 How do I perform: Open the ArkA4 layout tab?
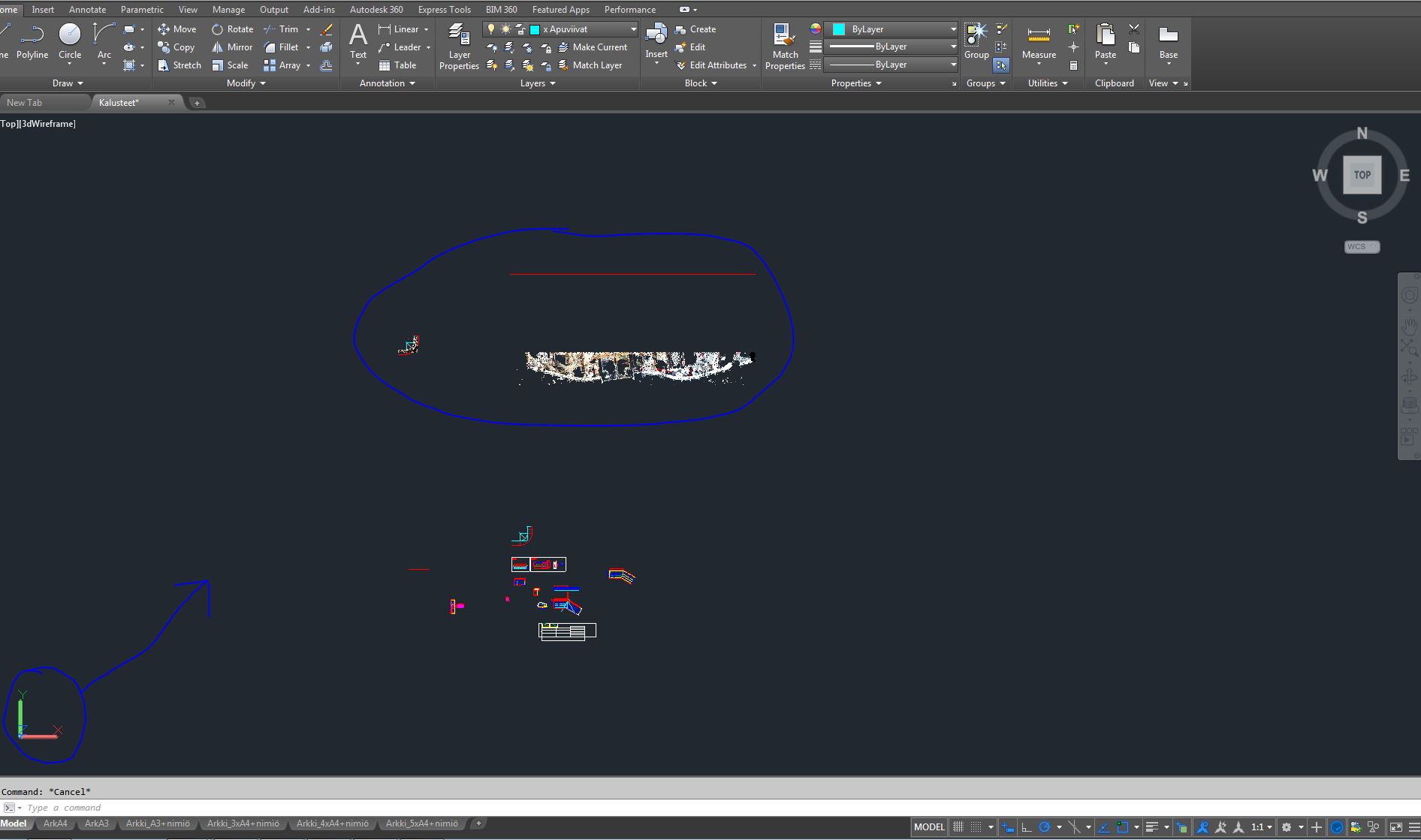coord(55,823)
